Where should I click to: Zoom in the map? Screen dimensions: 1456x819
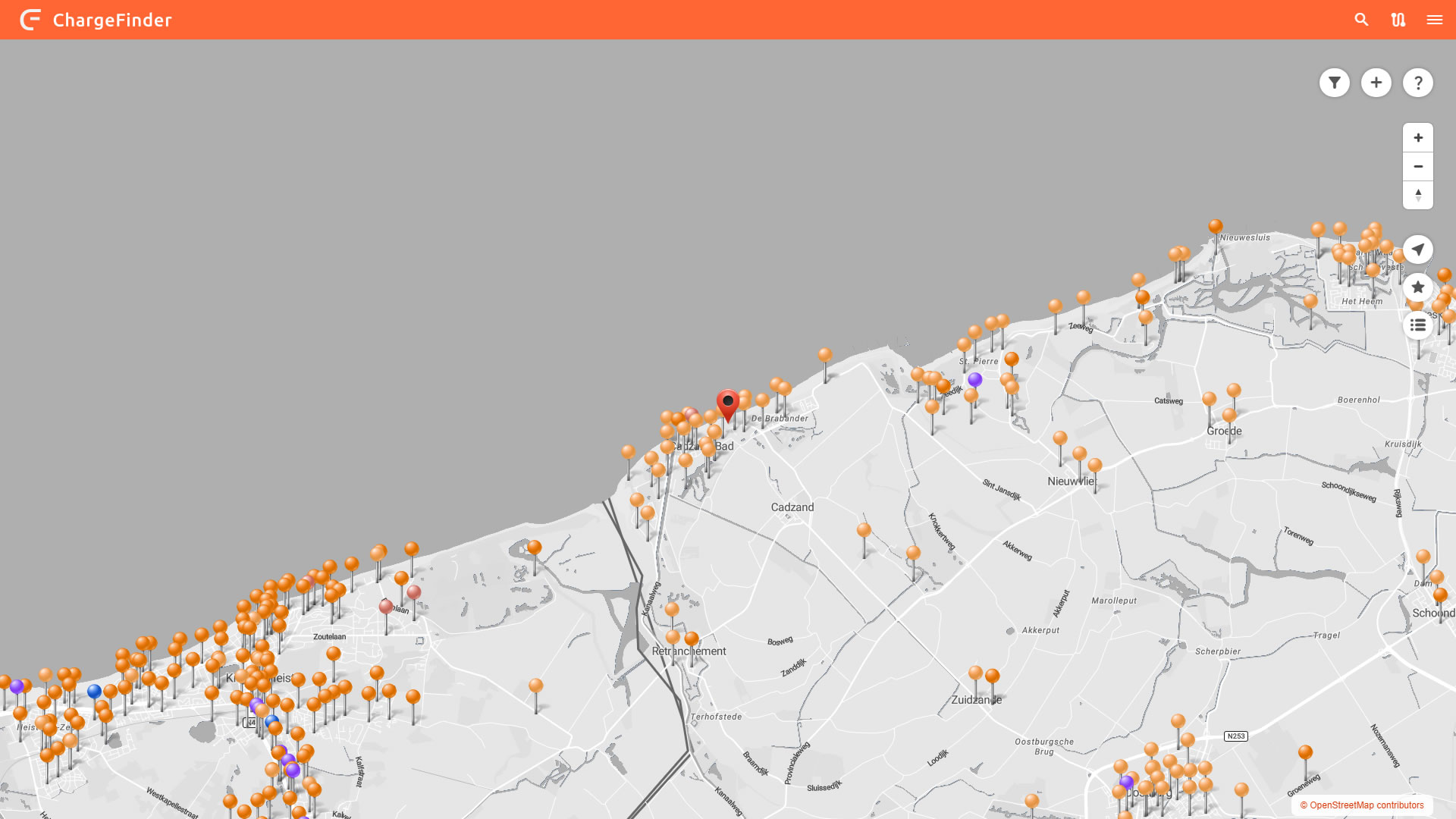coord(1417,138)
